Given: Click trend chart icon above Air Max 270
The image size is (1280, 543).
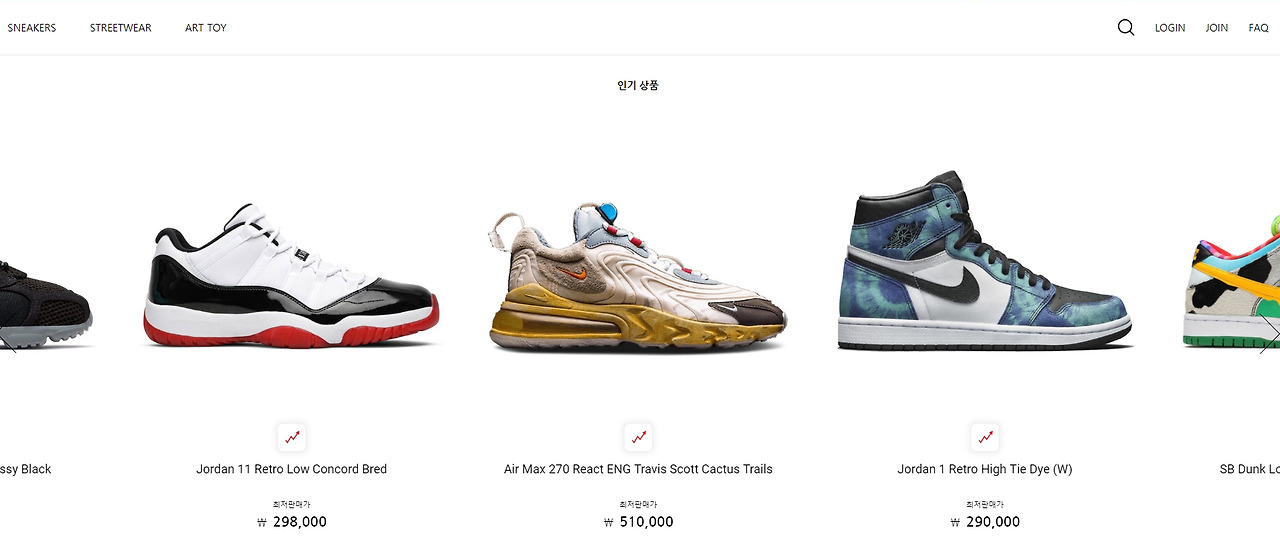Looking at the screenshot, I should pyautogui.click(x=639, y=437).
